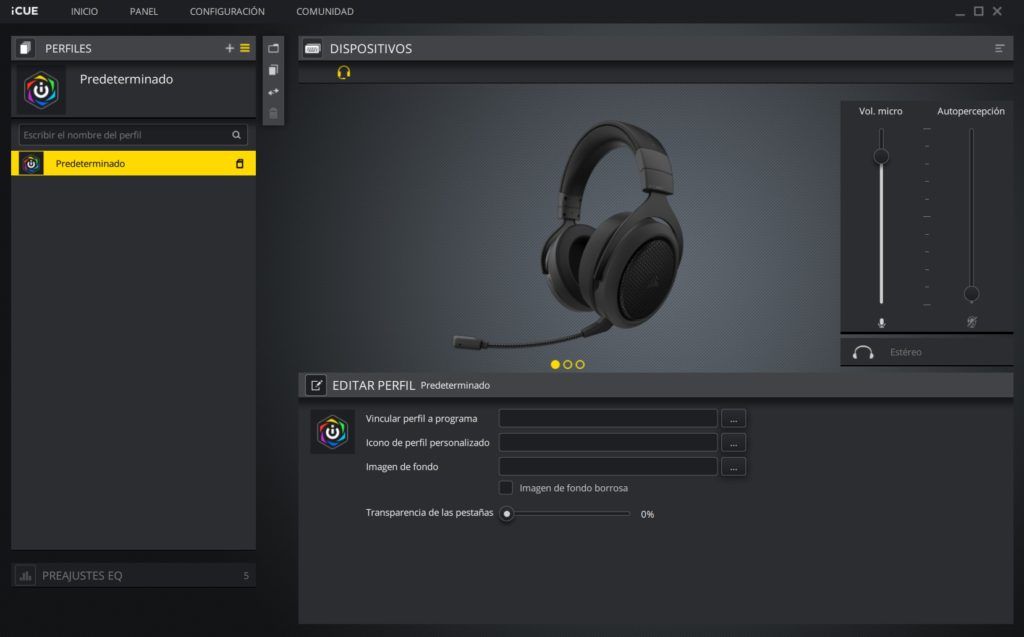Enable Imagen de fondo borrosa checkbox
Viewport: 1024px width, 637px height.
(506, 487)
